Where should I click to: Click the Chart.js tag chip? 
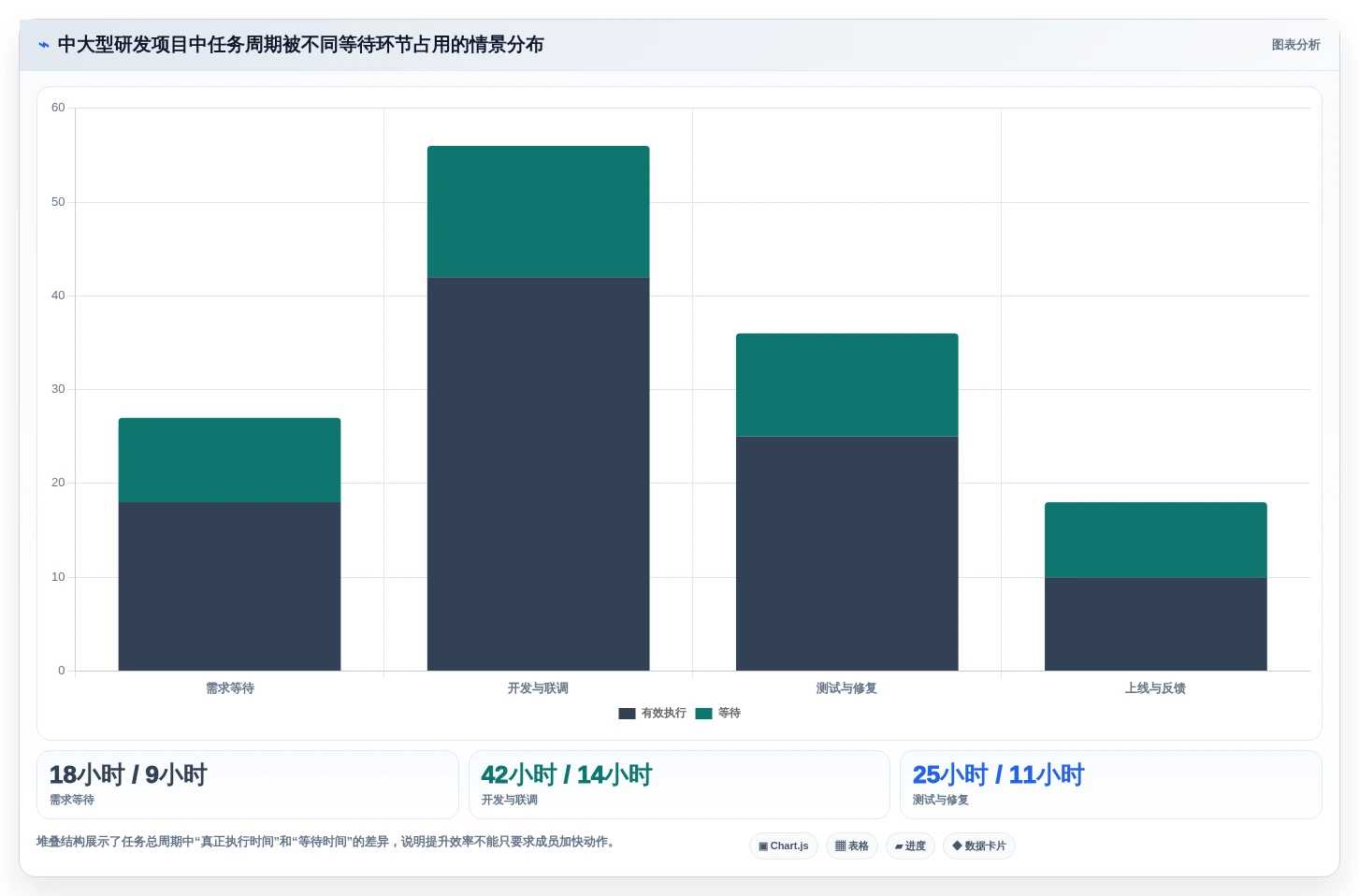[x=784, y=845]
